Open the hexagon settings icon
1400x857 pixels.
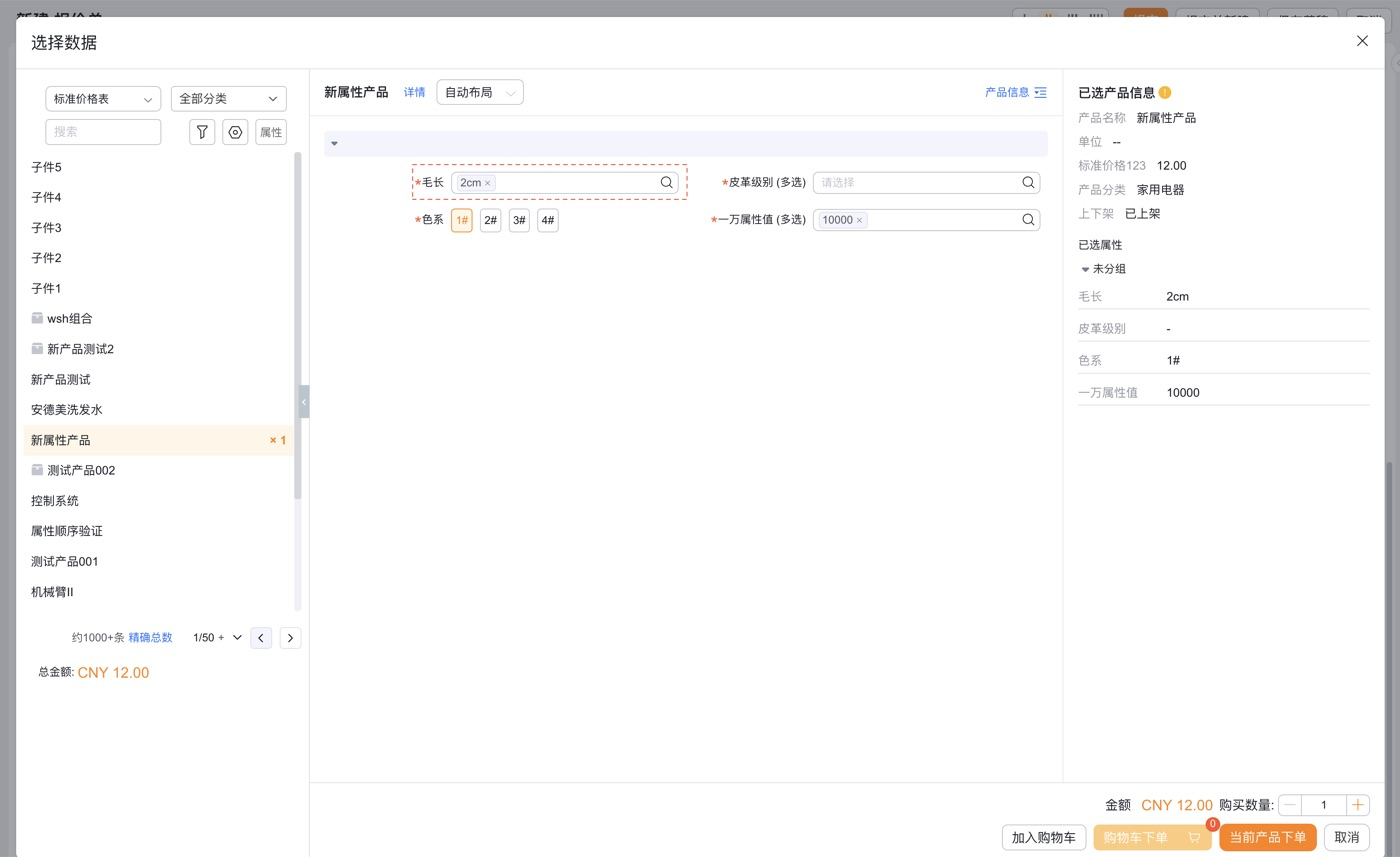click(235, 132)
